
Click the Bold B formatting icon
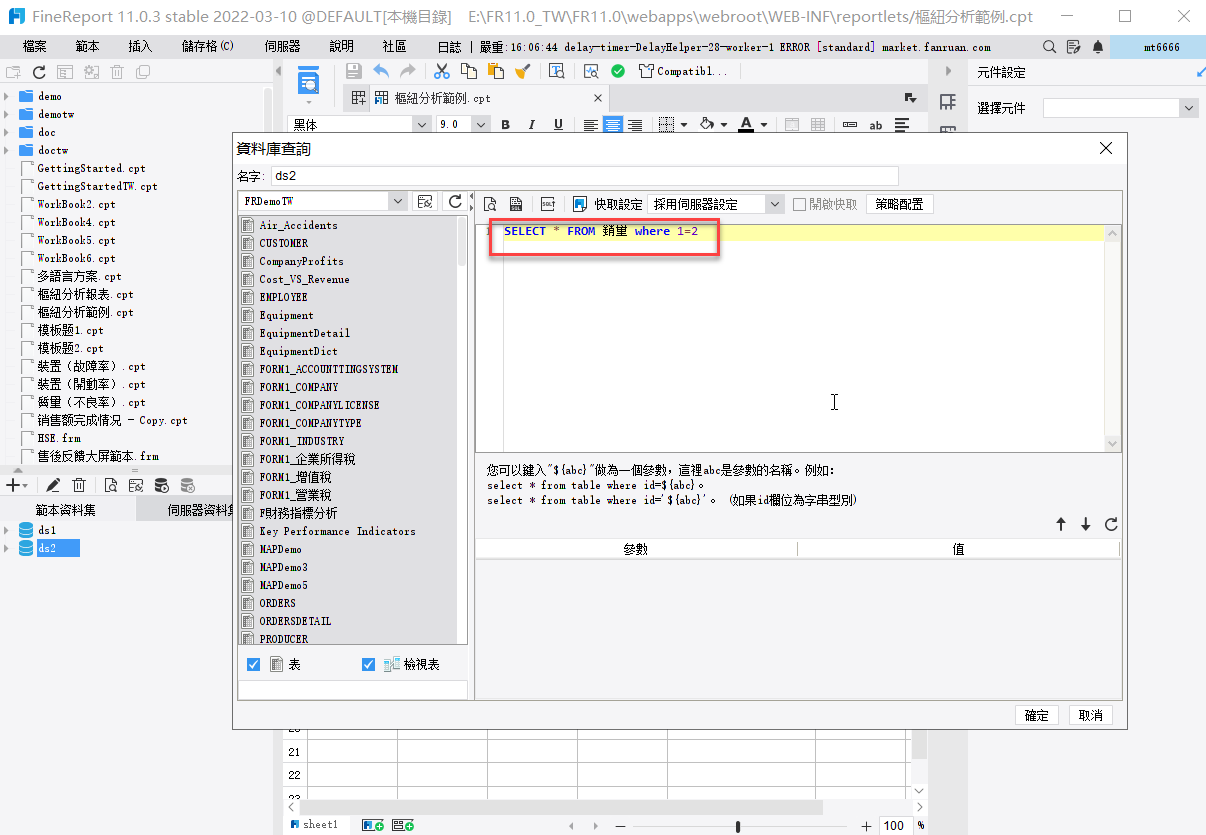(506, 125)
